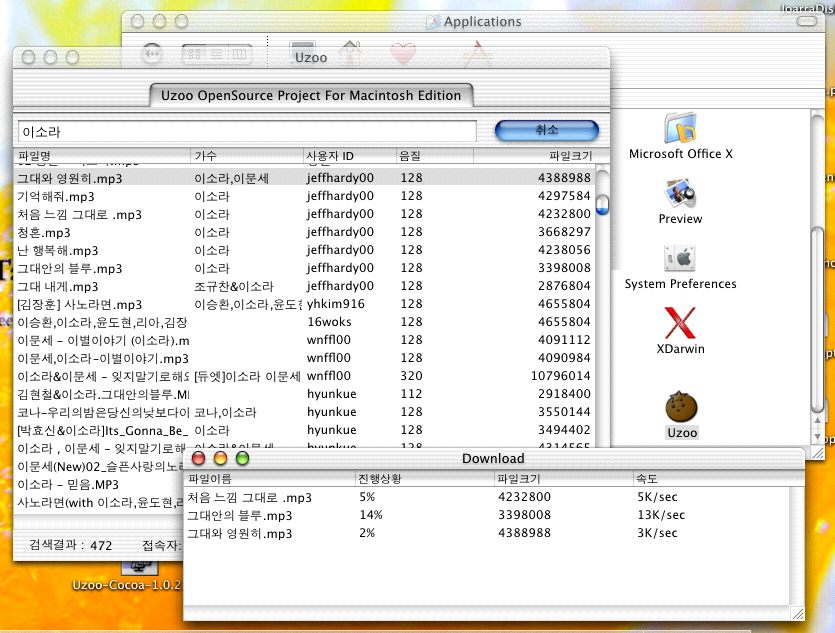Click the Finder Back arrow button
This screenshot has height=633, width=835.
[x=152, y=54]
